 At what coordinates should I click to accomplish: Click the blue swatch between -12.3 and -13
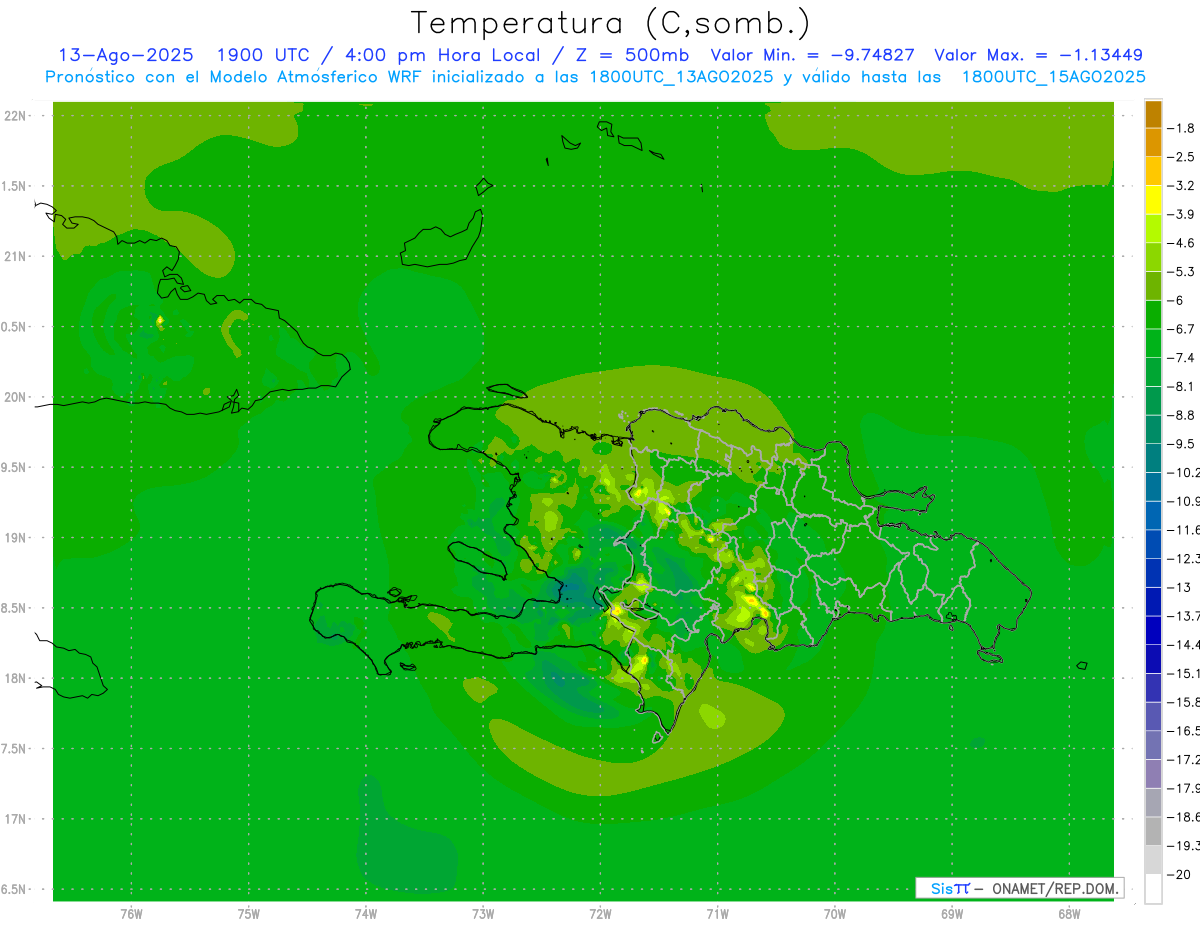1153,573
